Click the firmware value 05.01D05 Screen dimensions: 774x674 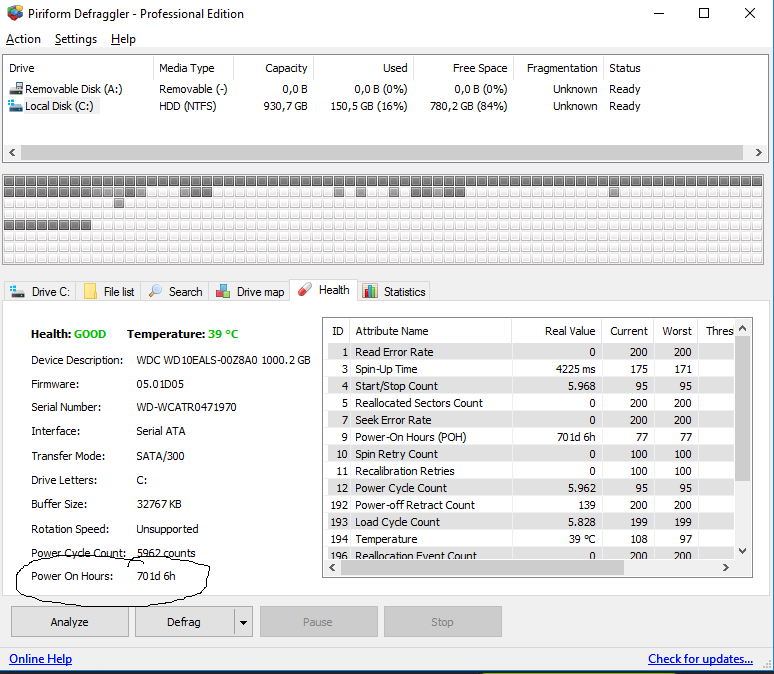[160, 384]
